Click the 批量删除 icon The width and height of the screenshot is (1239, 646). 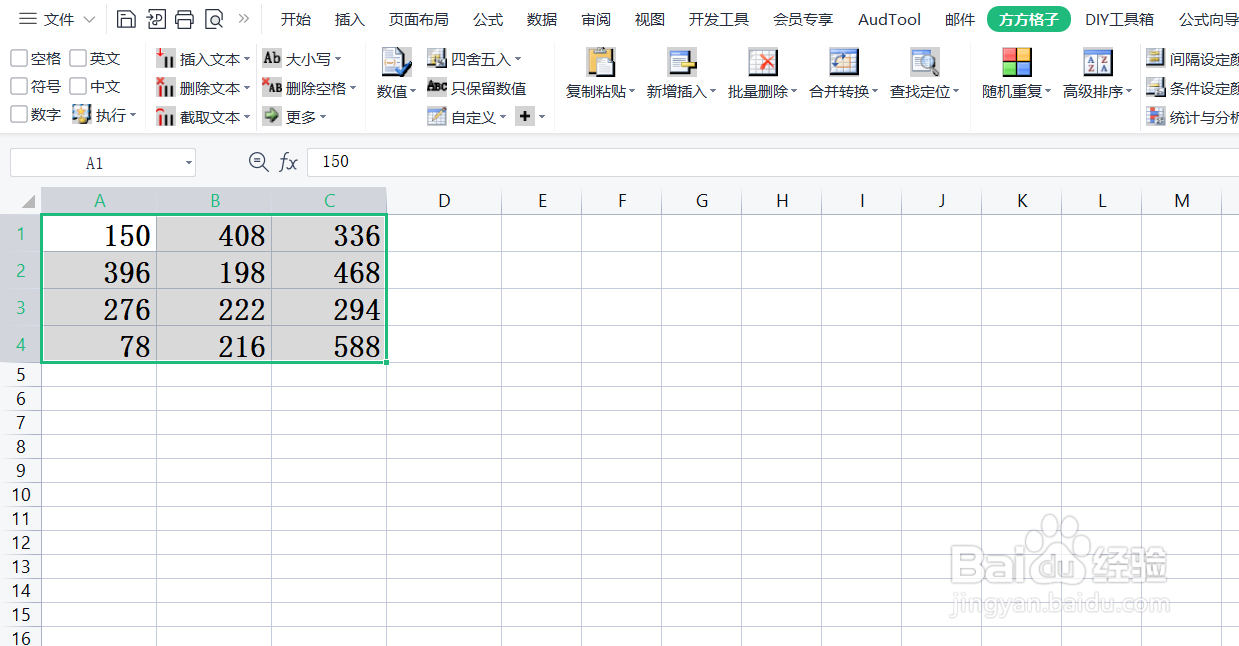coord(763,62)
